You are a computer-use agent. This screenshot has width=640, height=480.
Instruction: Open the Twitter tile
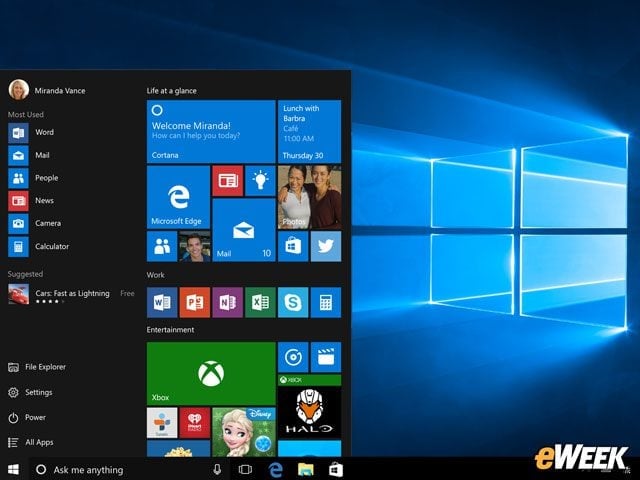tap(326, 246)
